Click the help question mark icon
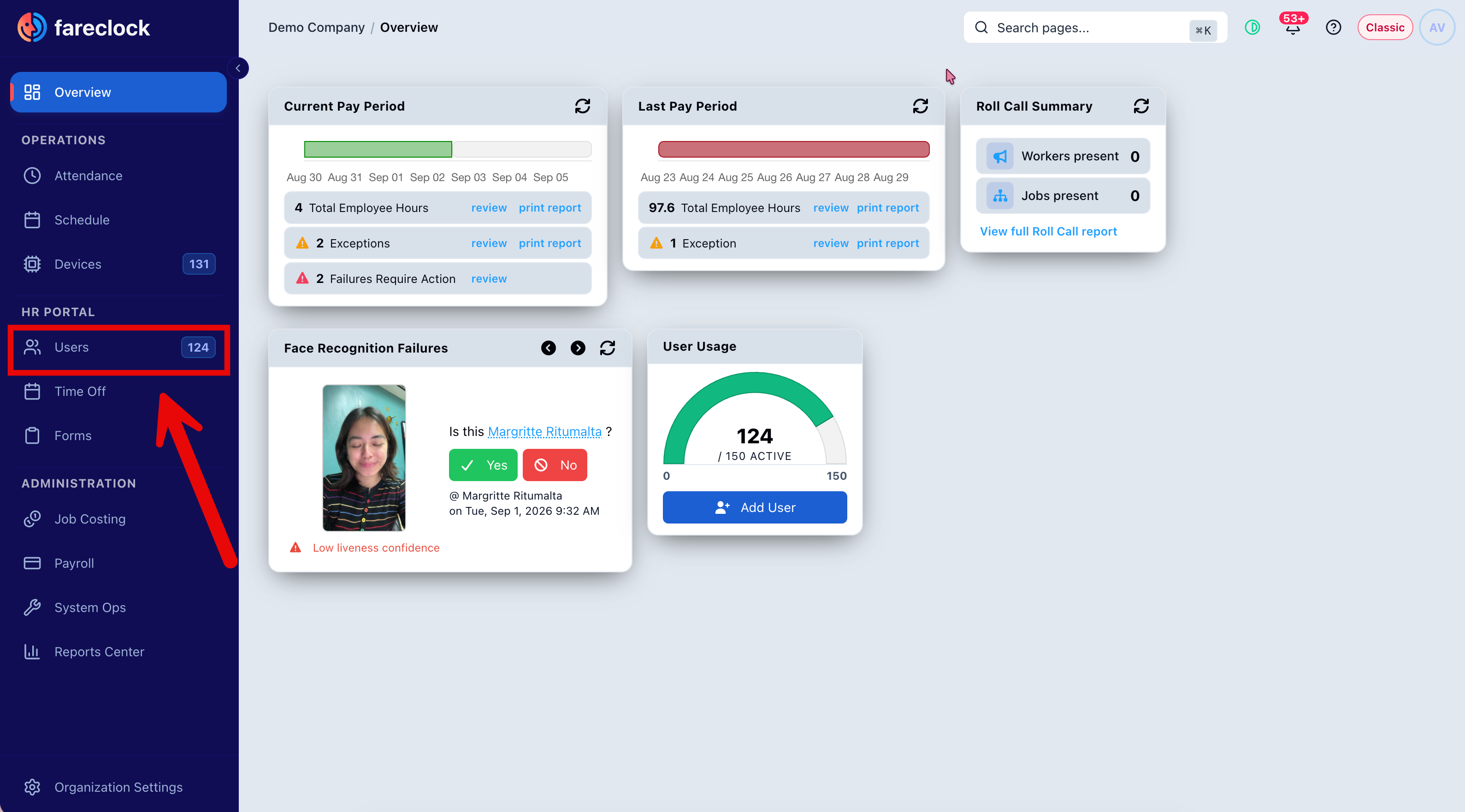The height and width of the screenshot is (812, 1465). 1333,27
